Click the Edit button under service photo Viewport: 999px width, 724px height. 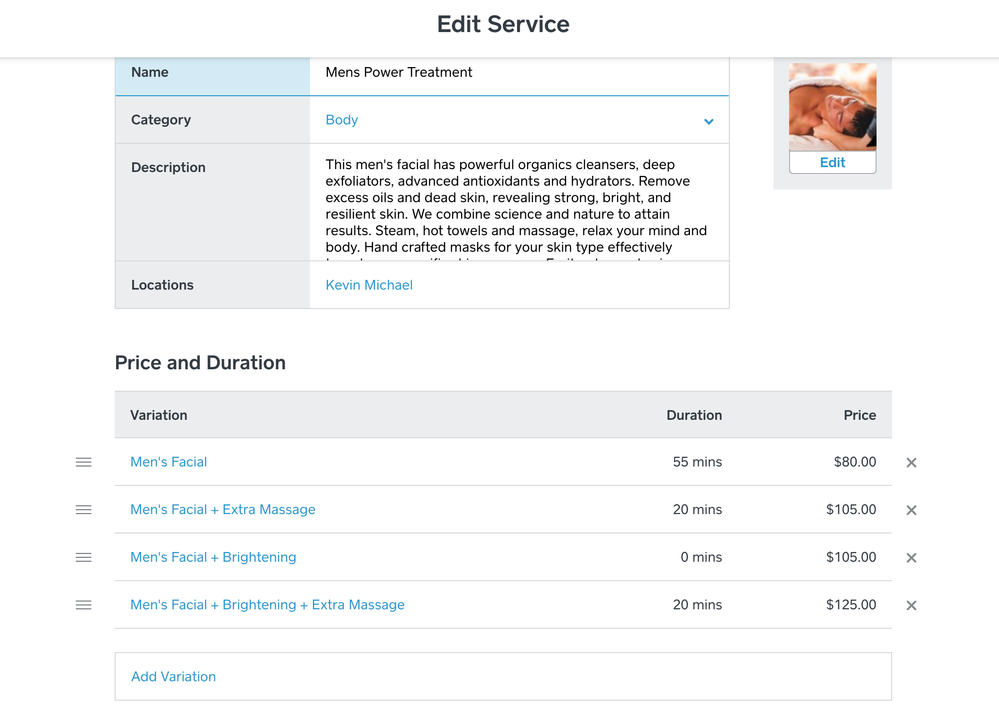pos(832,162)
